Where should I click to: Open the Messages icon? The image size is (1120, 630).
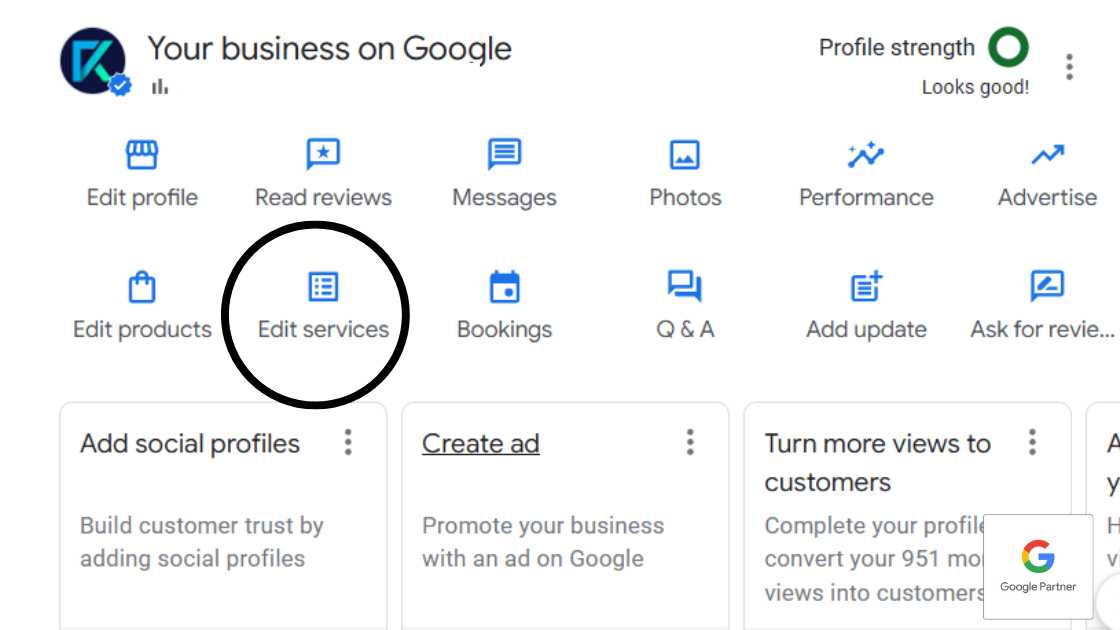click(x=504, y=155)
